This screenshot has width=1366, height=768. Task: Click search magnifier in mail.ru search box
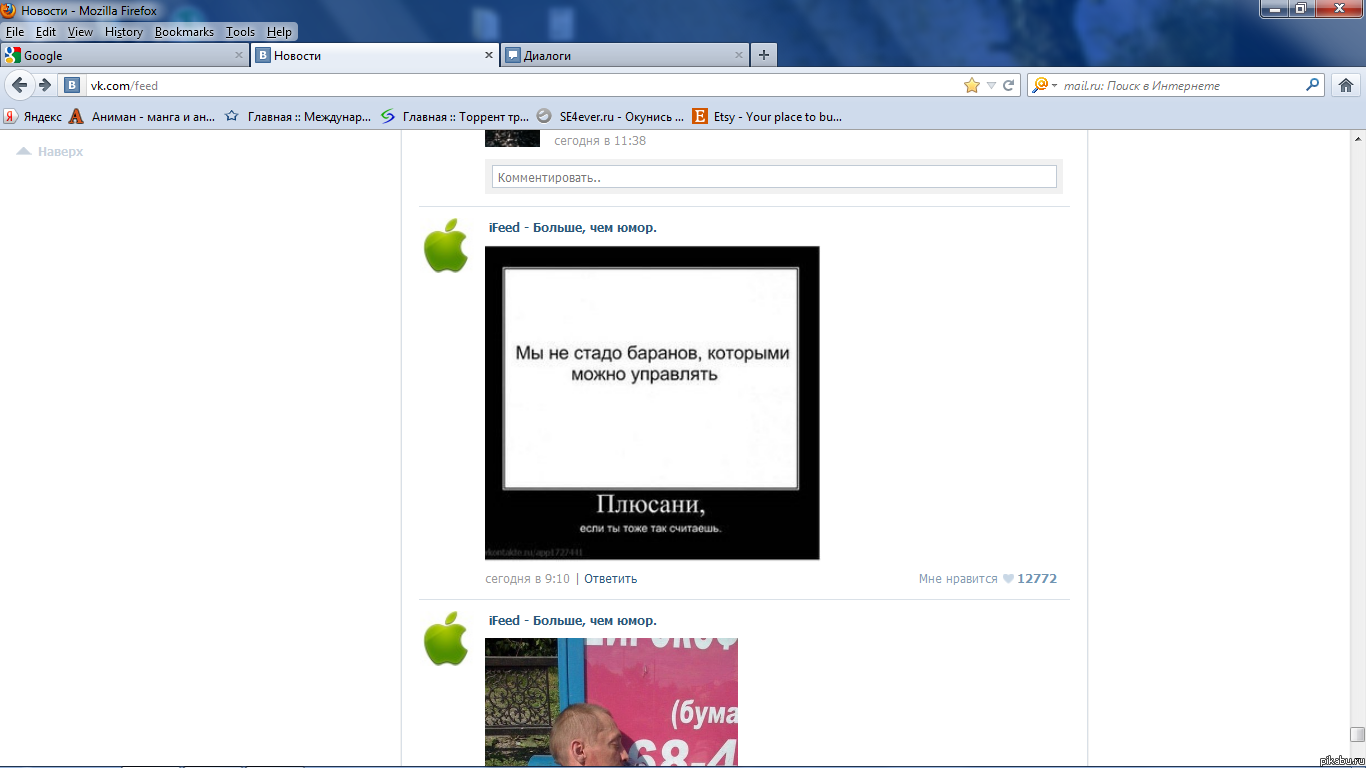point(1313,85)
